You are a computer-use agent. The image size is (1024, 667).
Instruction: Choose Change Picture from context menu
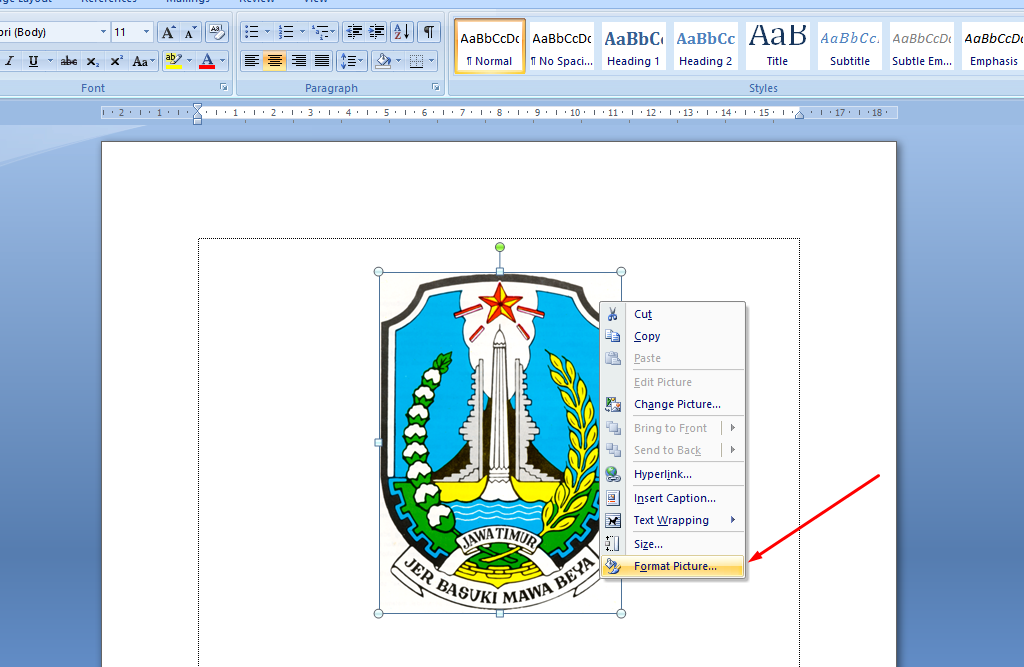(673, 404)
